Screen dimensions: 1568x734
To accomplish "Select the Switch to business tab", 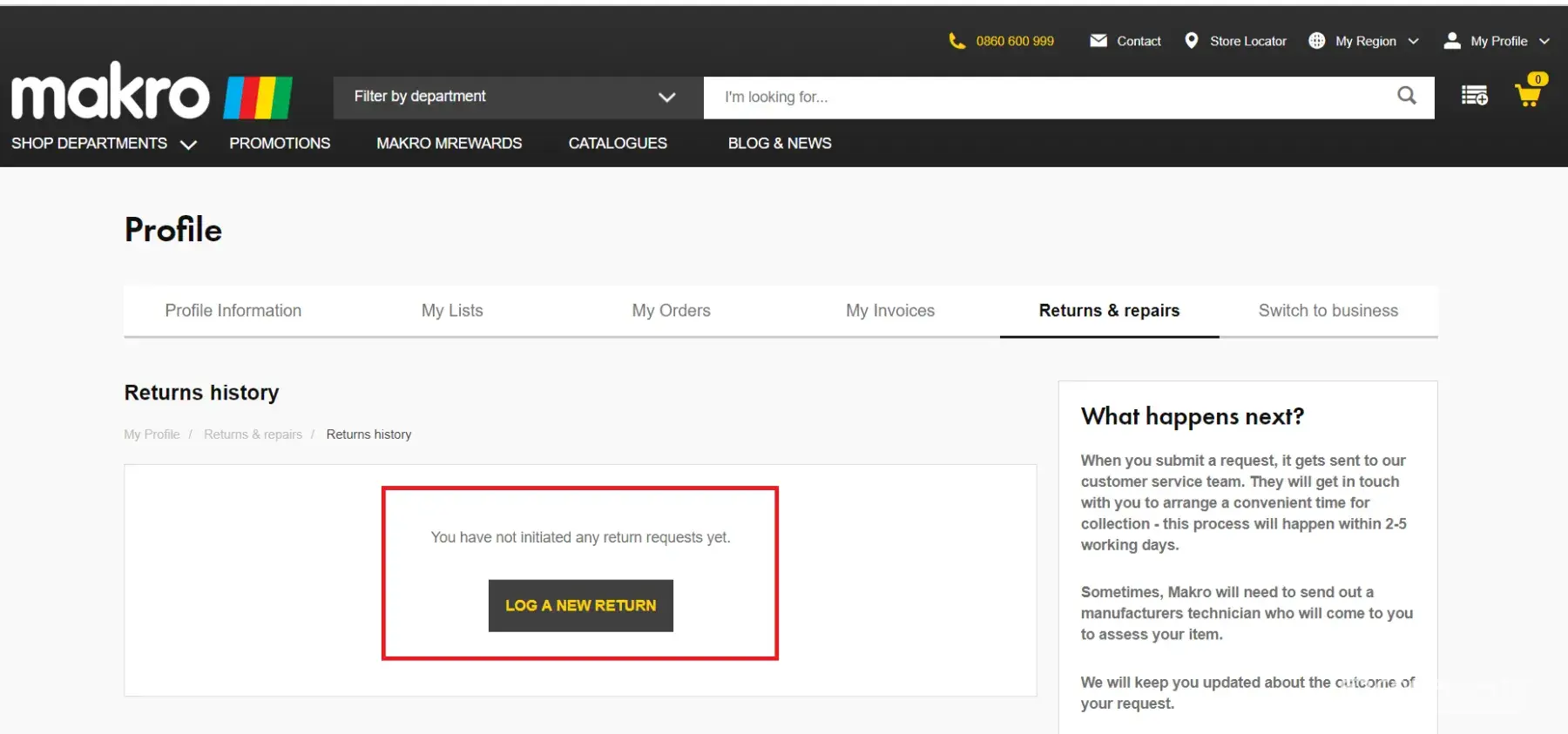I will 1328,311.
